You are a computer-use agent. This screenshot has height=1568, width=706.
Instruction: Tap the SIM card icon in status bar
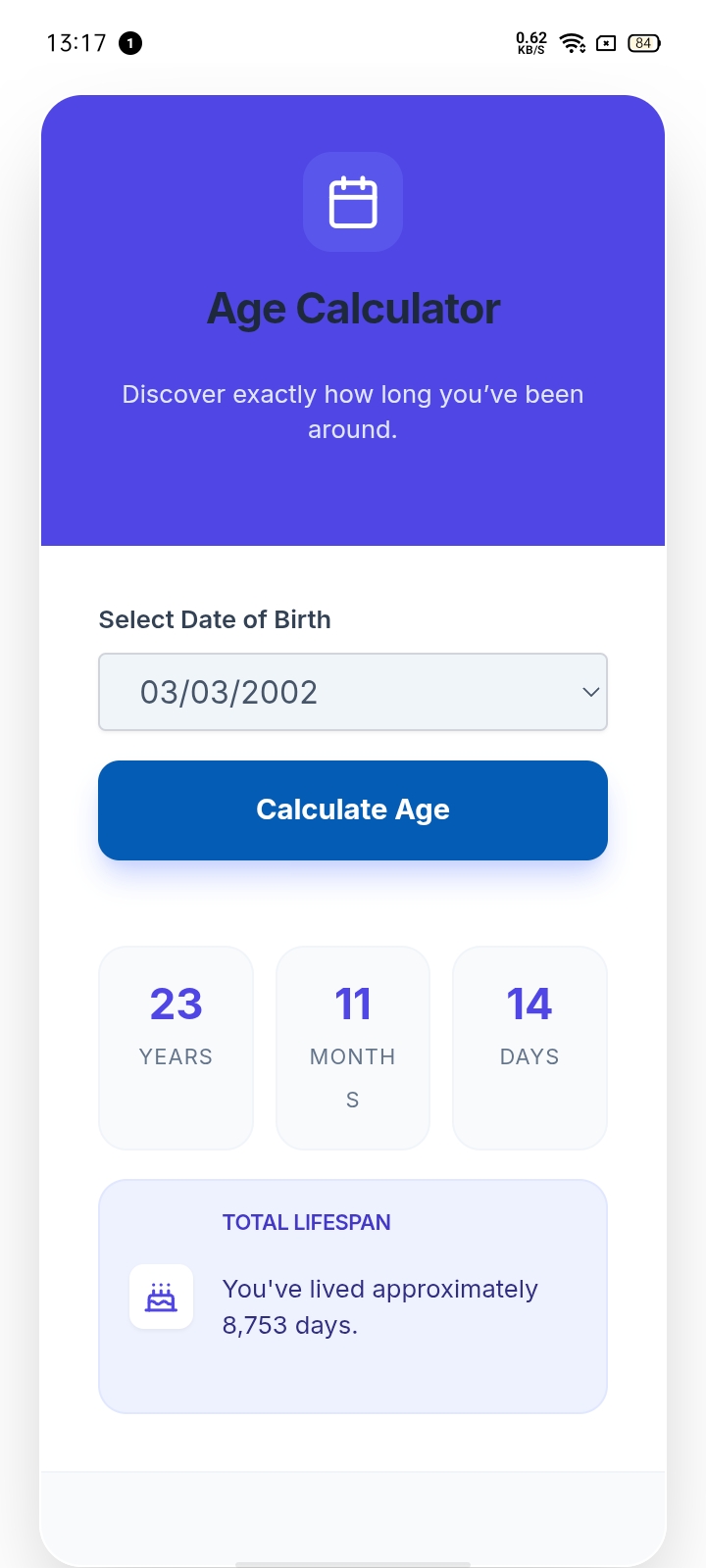(608, 43)
